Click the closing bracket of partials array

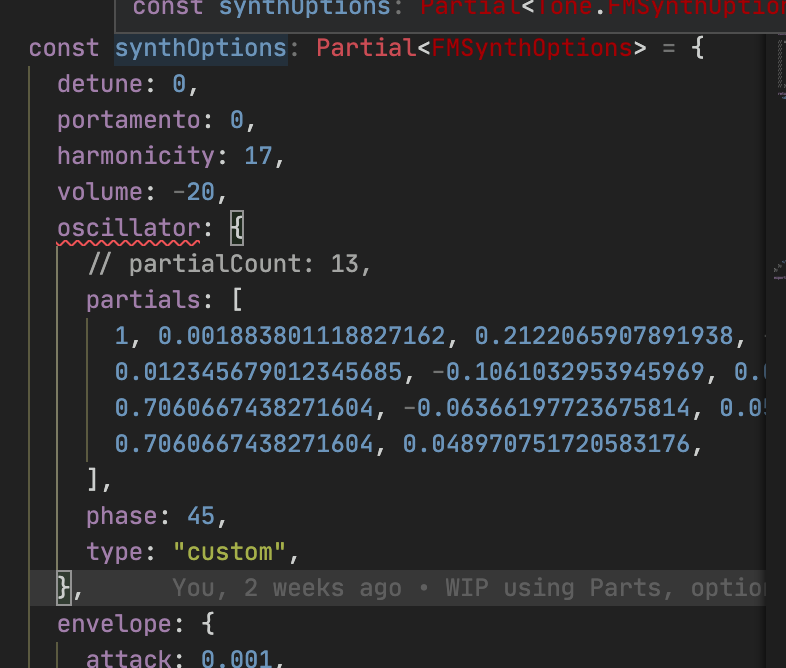pos(92,480)
